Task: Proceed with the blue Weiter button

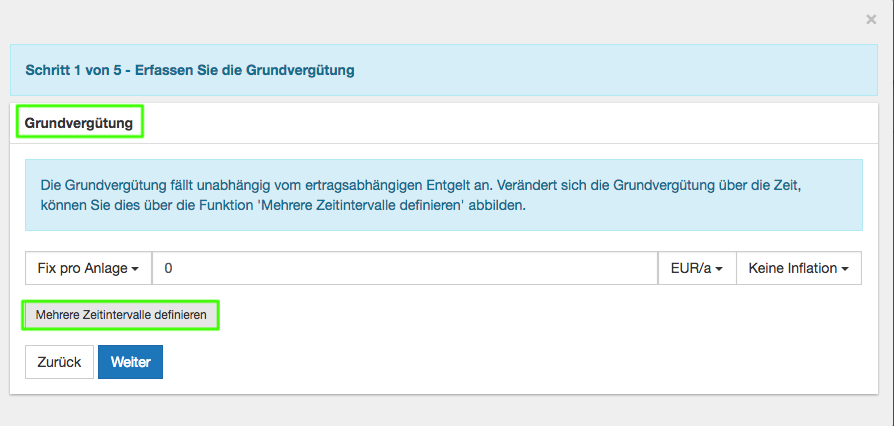Action: tap(130, 362)
